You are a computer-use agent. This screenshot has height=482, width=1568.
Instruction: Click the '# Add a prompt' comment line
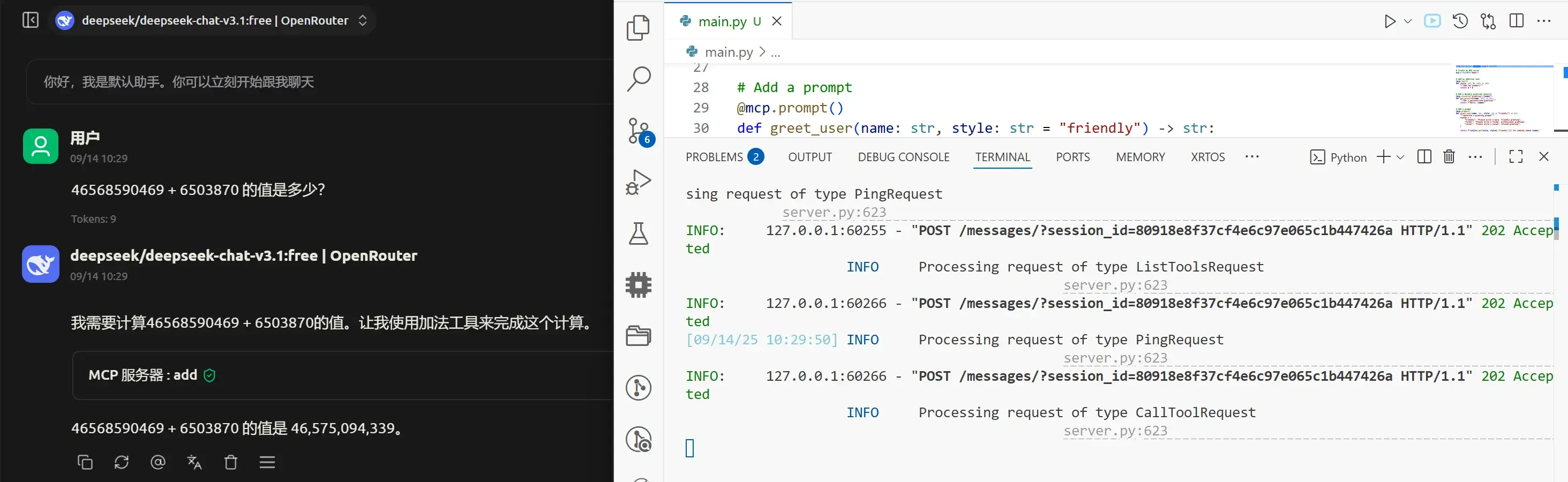(794, 87)
